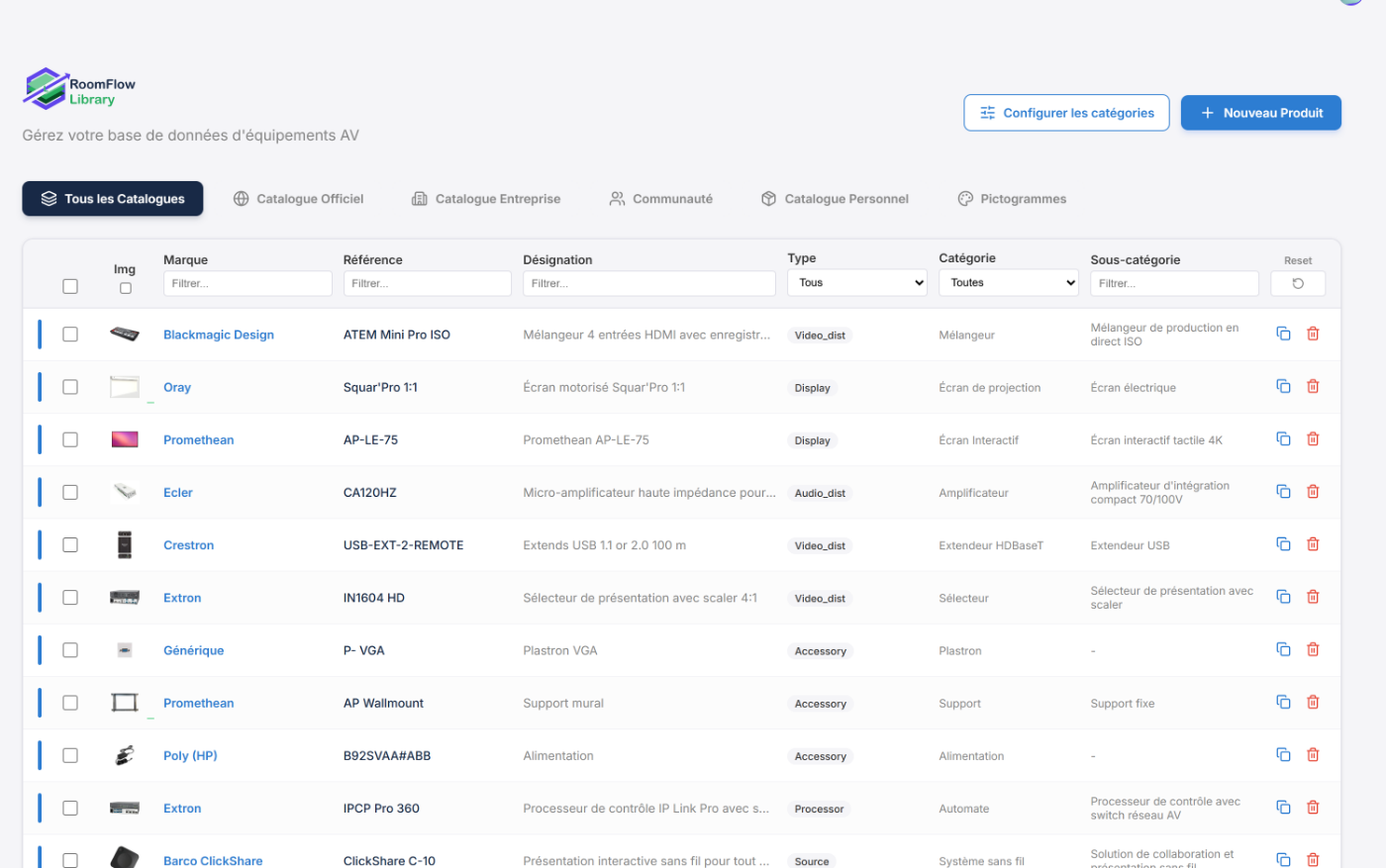Tick the AP Wallmount row checkbox

pos(70,703)
